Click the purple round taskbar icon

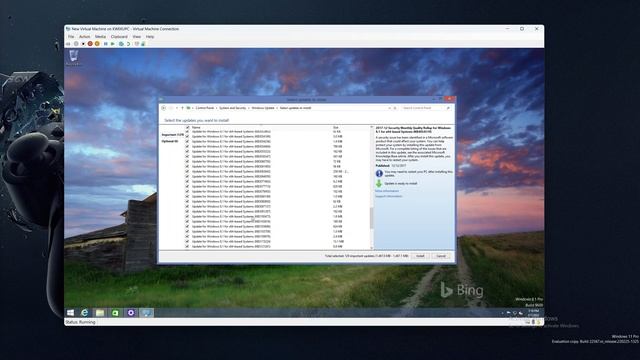coord(131,313)
